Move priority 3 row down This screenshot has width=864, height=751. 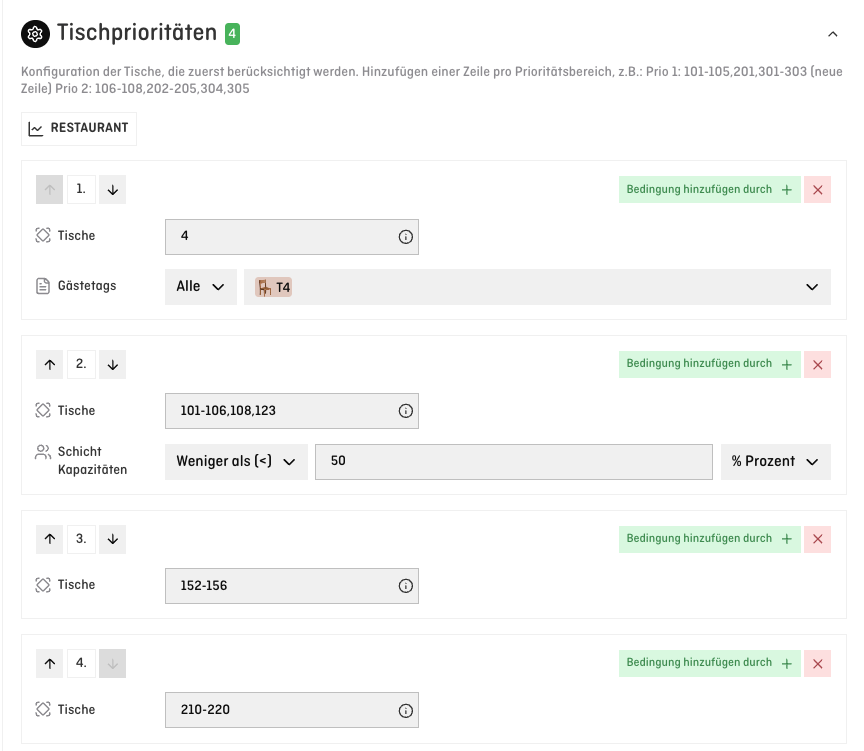point(112,539)
